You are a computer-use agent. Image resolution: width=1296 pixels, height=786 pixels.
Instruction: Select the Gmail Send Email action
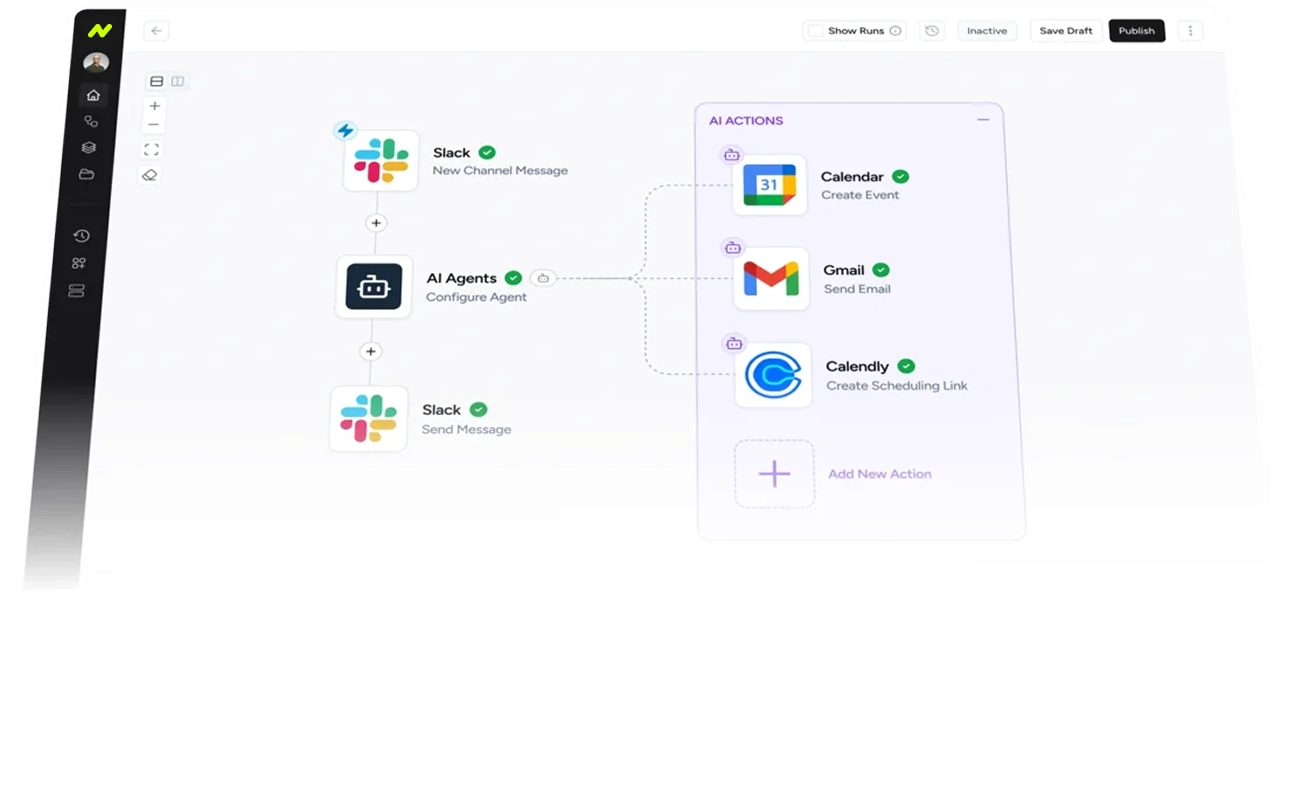(x=771, y=279)
